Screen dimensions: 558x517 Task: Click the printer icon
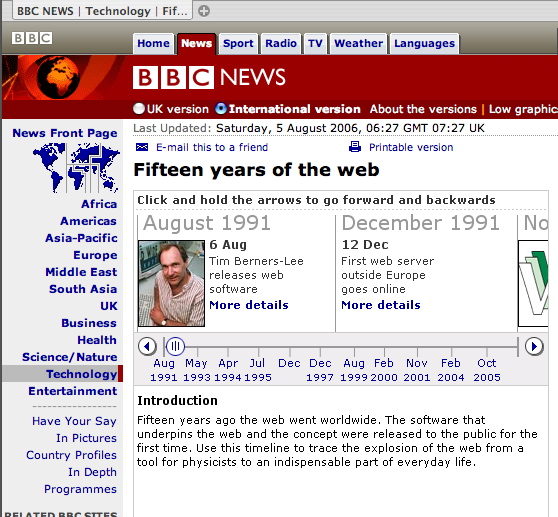[x=355, y=147]
